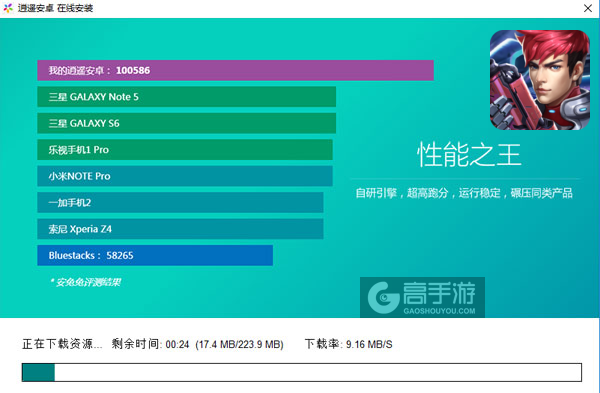
Task: Select the 索尼 Xperia Z4 bar
Action: pos(180,229)
